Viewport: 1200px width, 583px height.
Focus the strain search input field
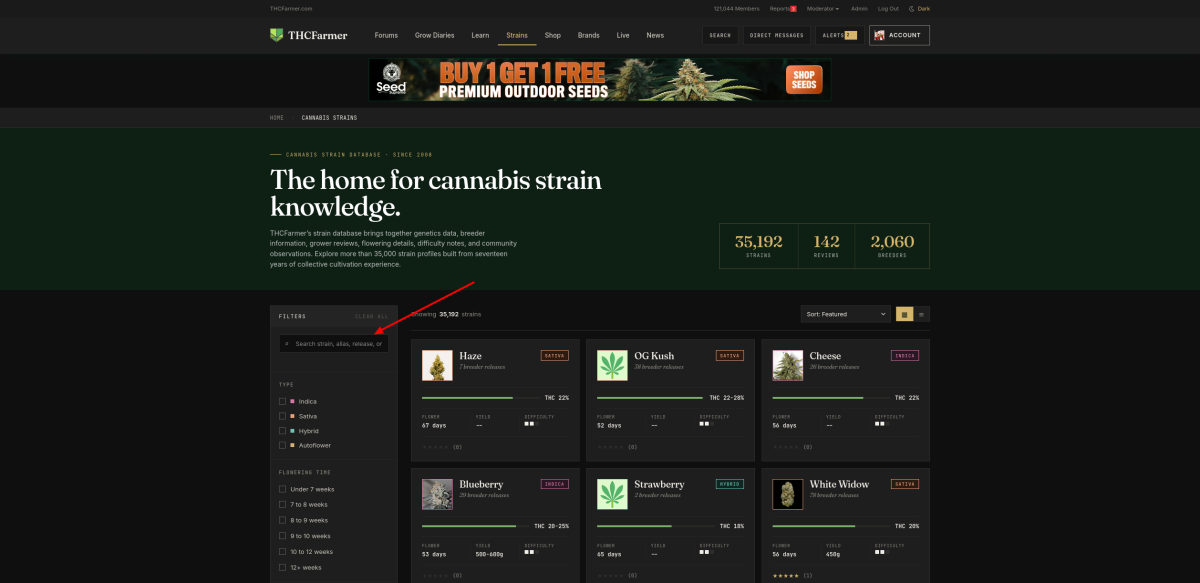pyautogui.click(x=334, y=343)
